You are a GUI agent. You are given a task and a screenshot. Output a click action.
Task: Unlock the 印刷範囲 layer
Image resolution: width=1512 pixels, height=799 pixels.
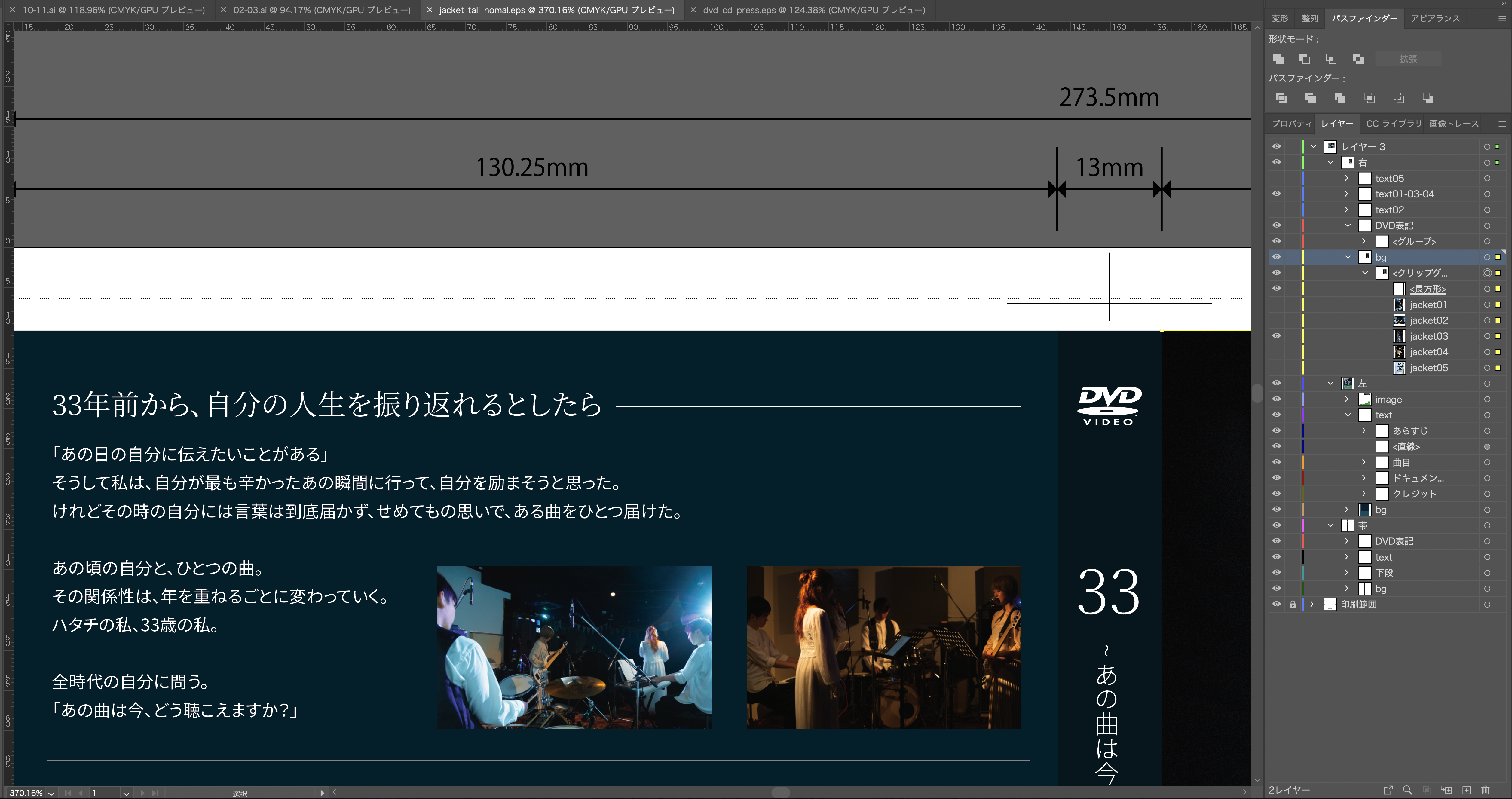1293,604
